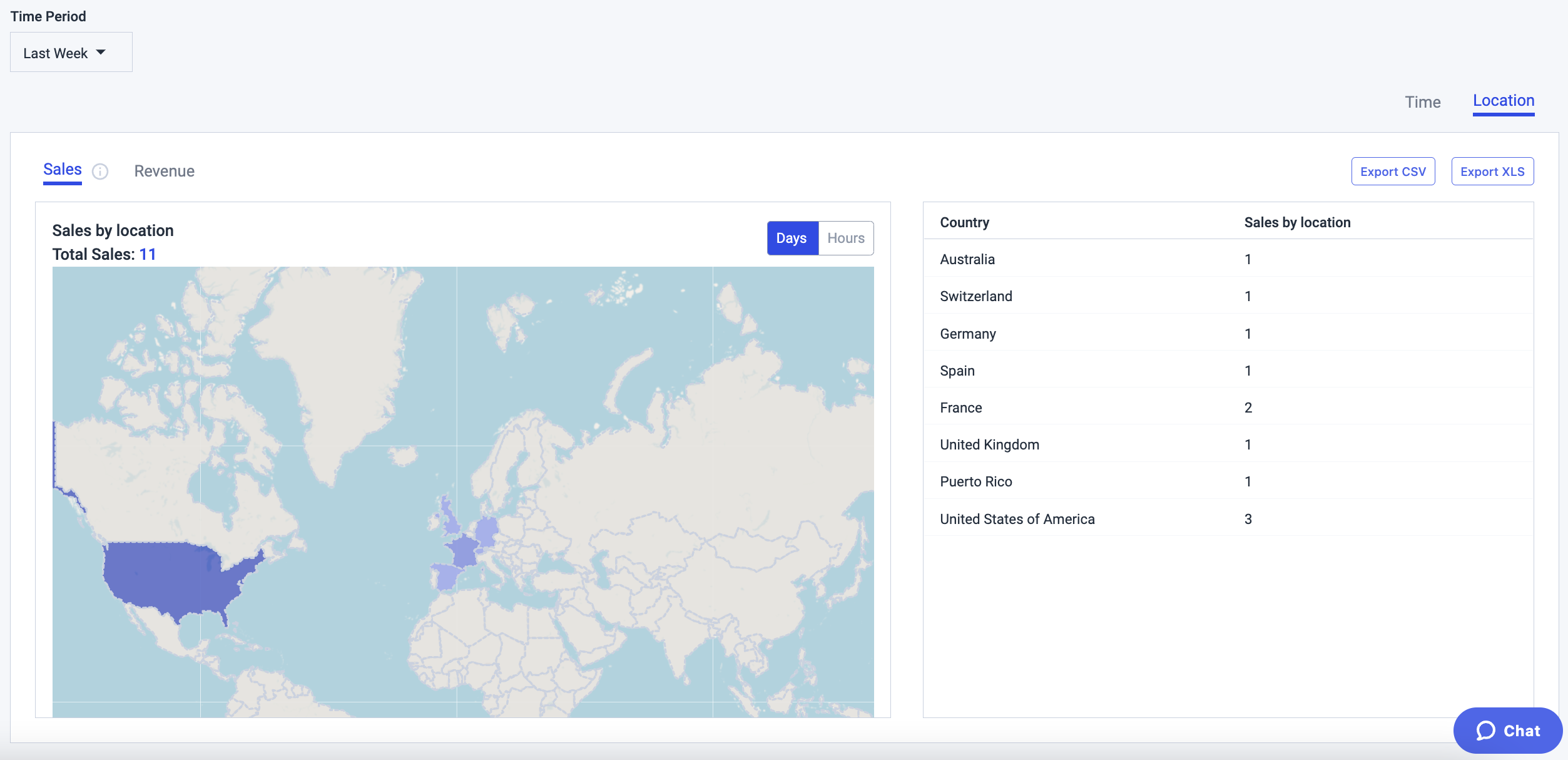Screen dimensions: 1568x760
Task: Switch to the Time tab
Action: click(x=1423, y=102)
